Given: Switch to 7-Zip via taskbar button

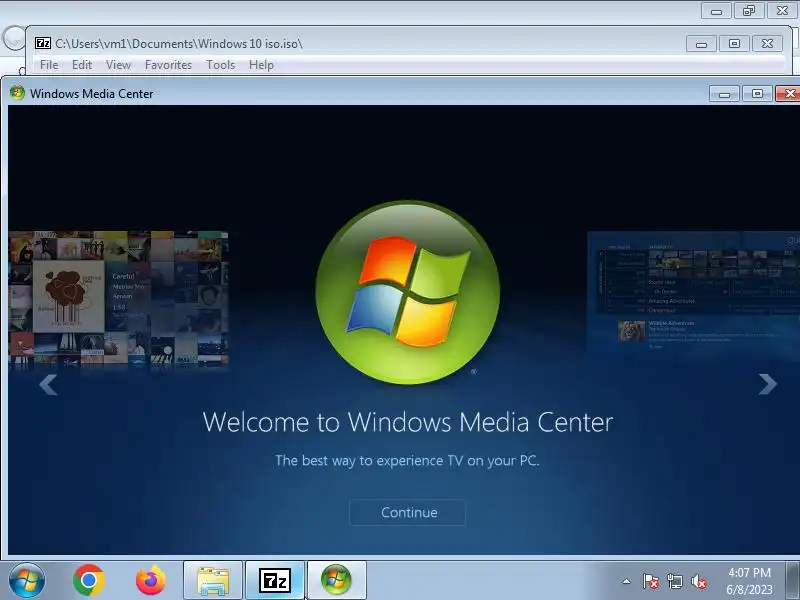Looking at the screenshot, I should 274,581.
